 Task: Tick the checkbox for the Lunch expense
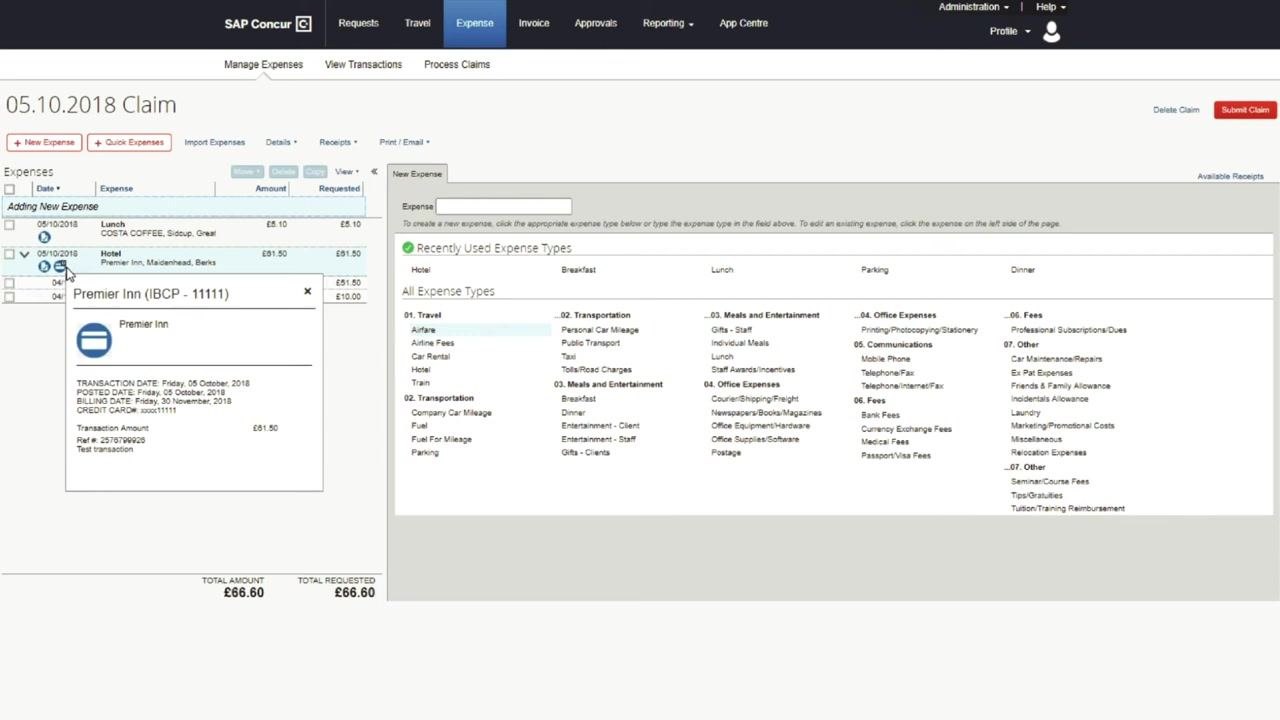10,225
